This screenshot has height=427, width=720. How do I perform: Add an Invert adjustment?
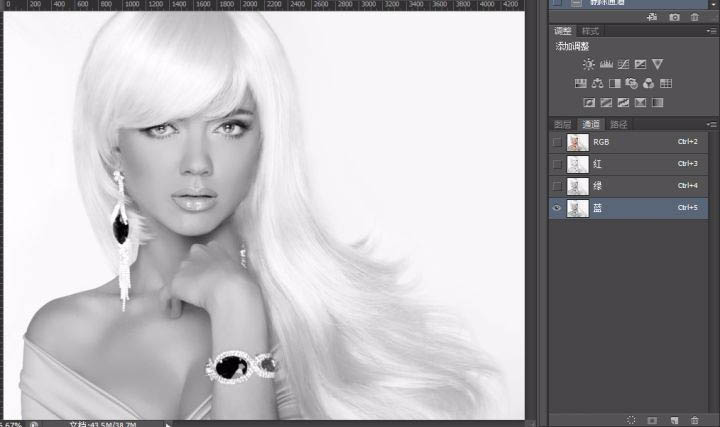589,102
